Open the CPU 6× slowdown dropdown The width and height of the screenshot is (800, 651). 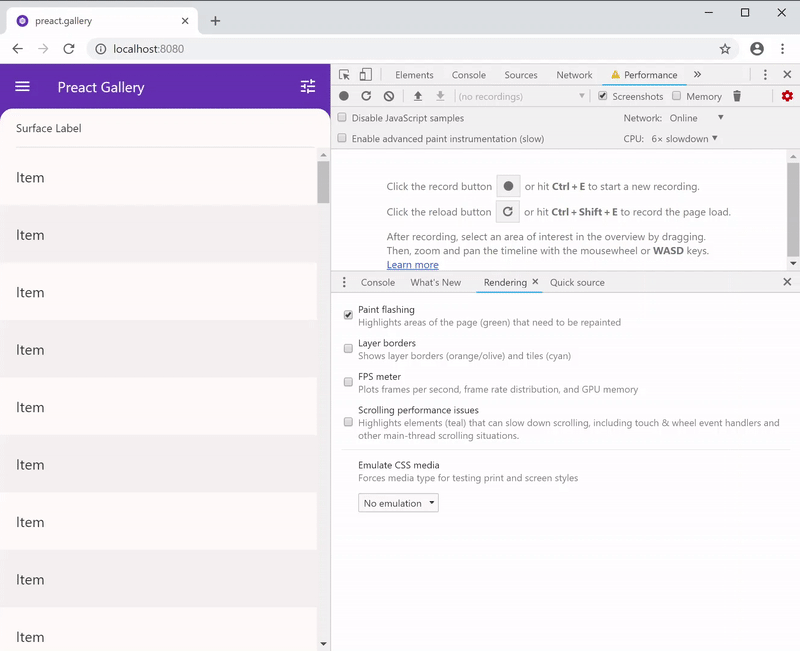point(684,138)
